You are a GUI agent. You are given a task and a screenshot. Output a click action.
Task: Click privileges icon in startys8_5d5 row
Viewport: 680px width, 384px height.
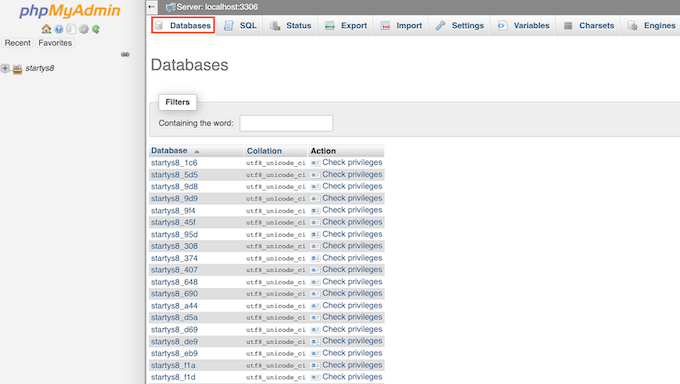tap(315, 175)
